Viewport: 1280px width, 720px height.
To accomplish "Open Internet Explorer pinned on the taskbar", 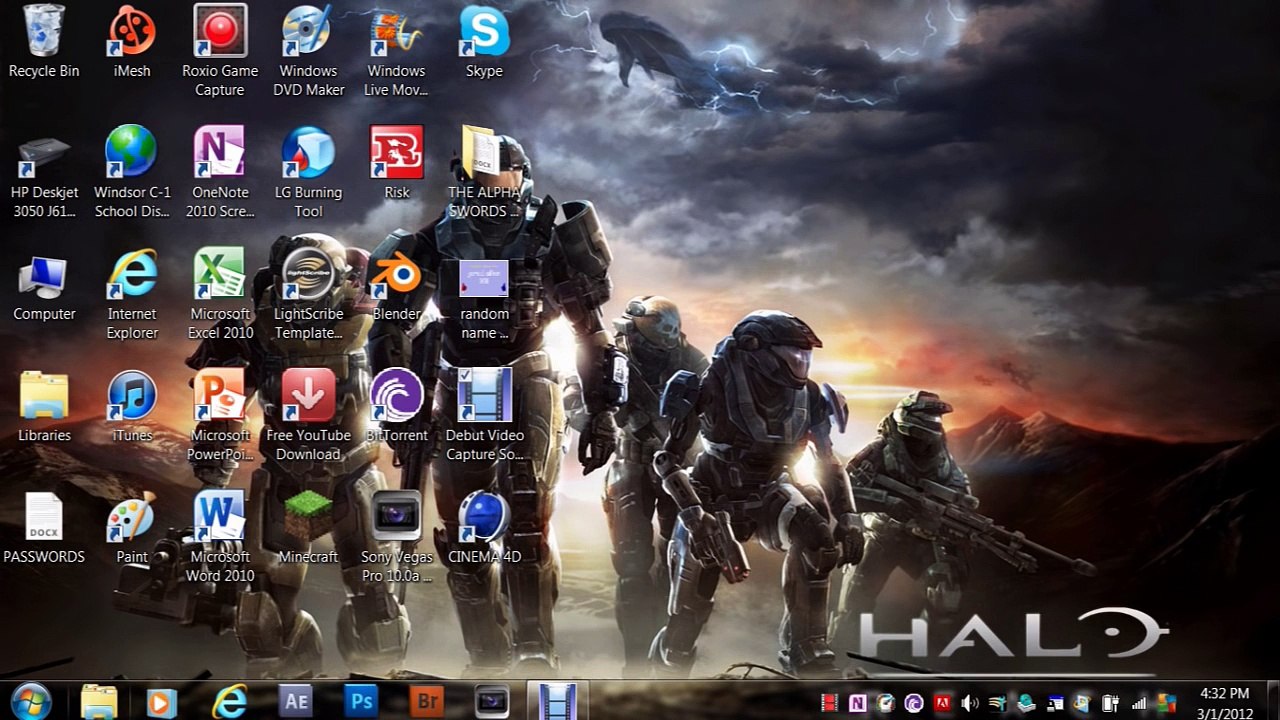I will [229, 701].
